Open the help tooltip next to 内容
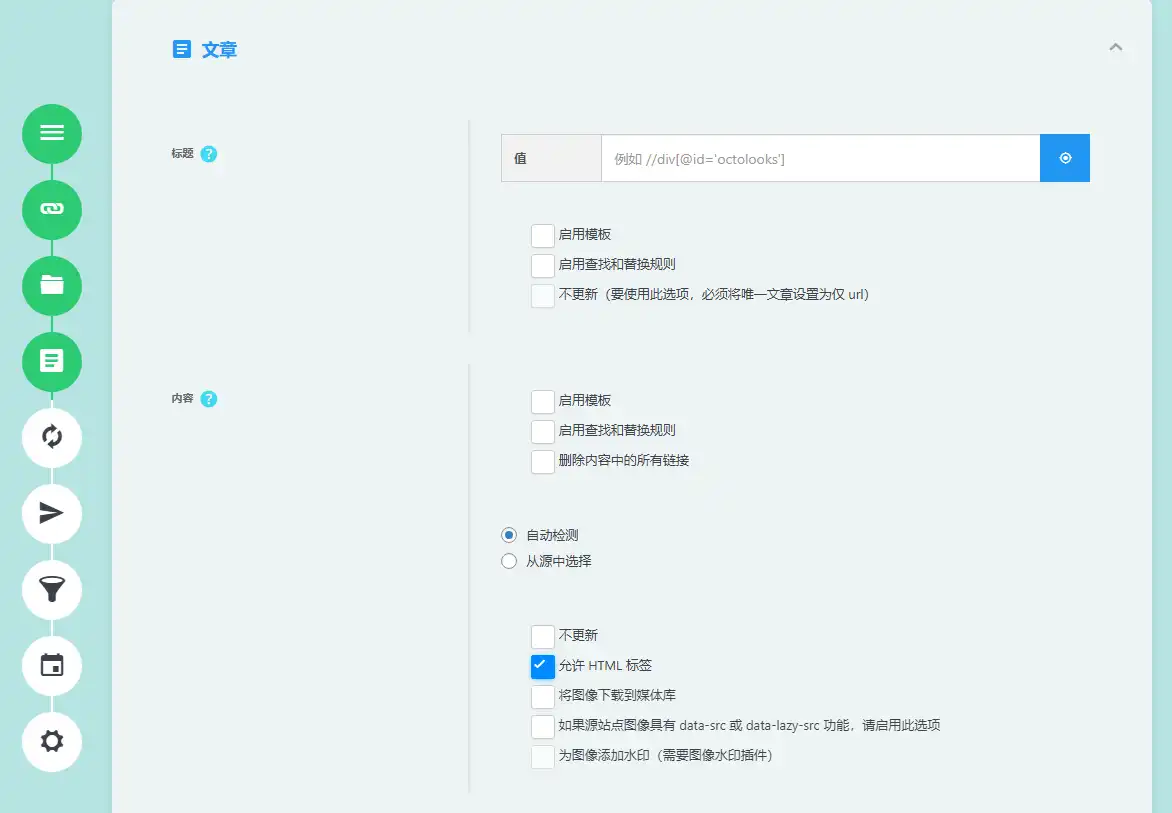The height and width of the screenshot is (813, 1172). coord(208,398)
